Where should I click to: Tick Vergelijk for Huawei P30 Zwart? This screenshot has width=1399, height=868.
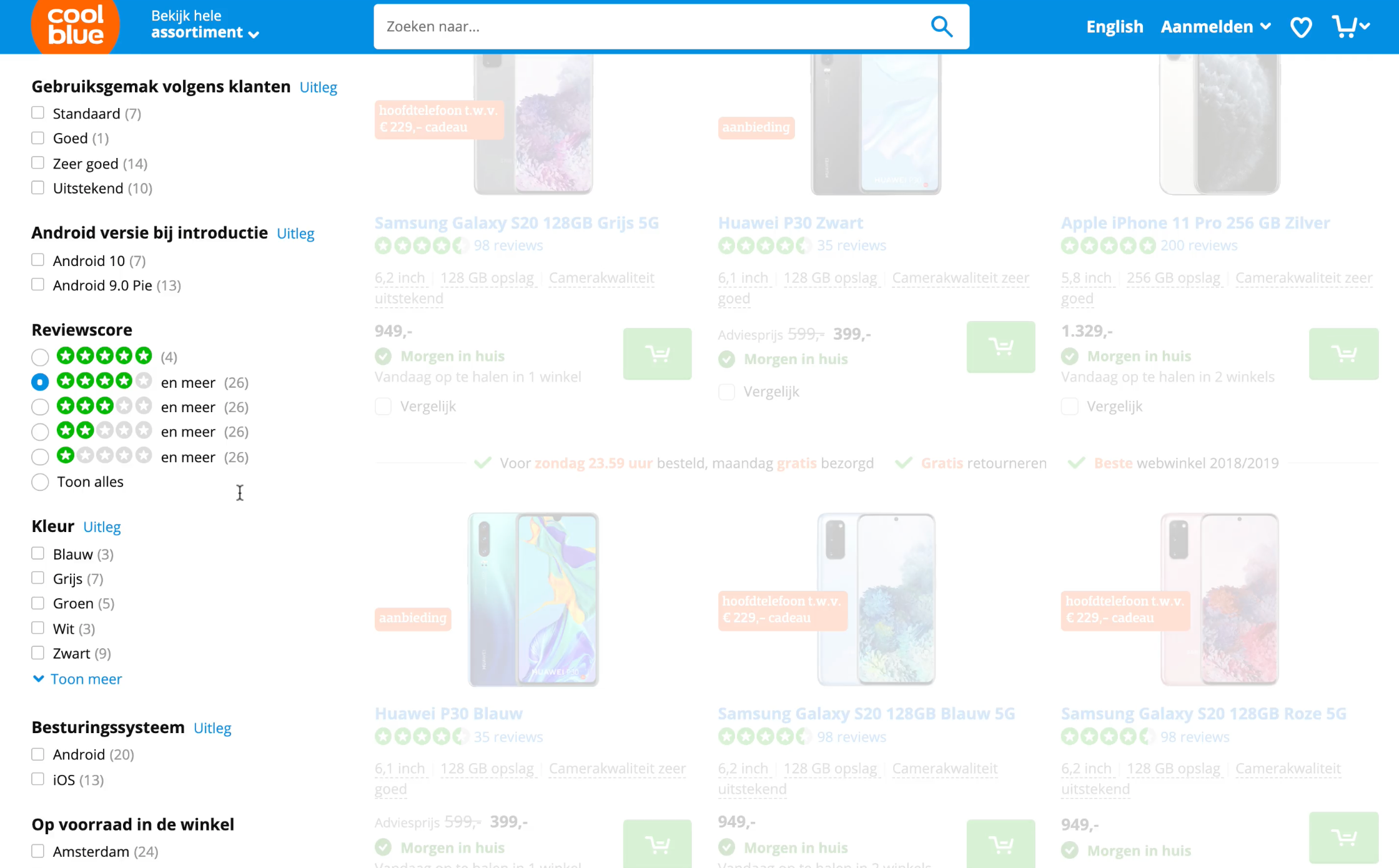coord(726,392)
